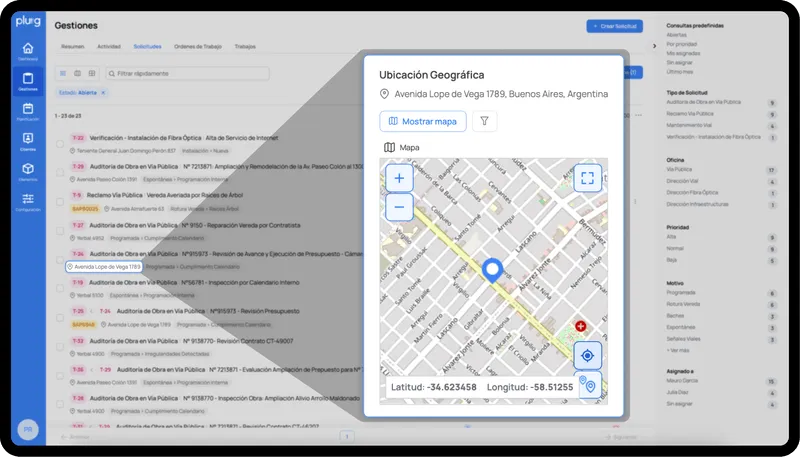The width and height of the screenshot is (800, 457).
Task: Center map on current location
Action: click(x=588, y=356)
